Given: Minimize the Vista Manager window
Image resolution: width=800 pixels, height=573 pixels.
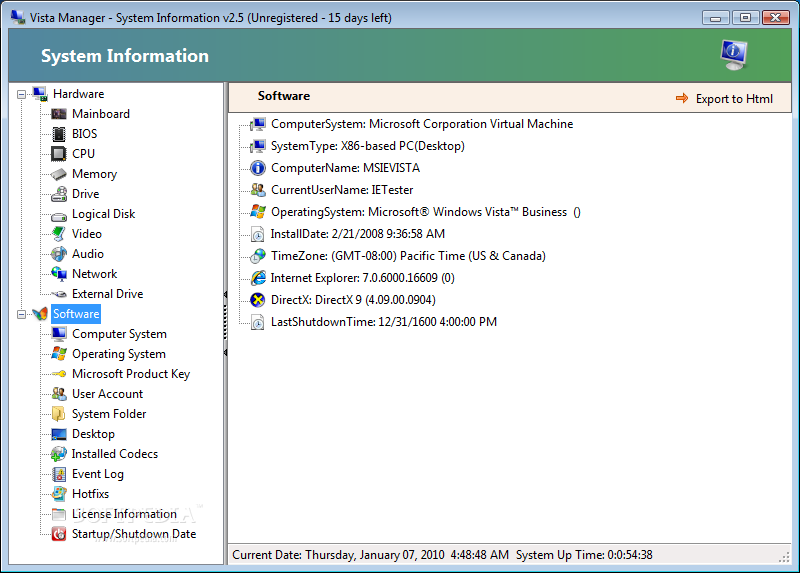Looking at the screenshot, I should (715, 18).
